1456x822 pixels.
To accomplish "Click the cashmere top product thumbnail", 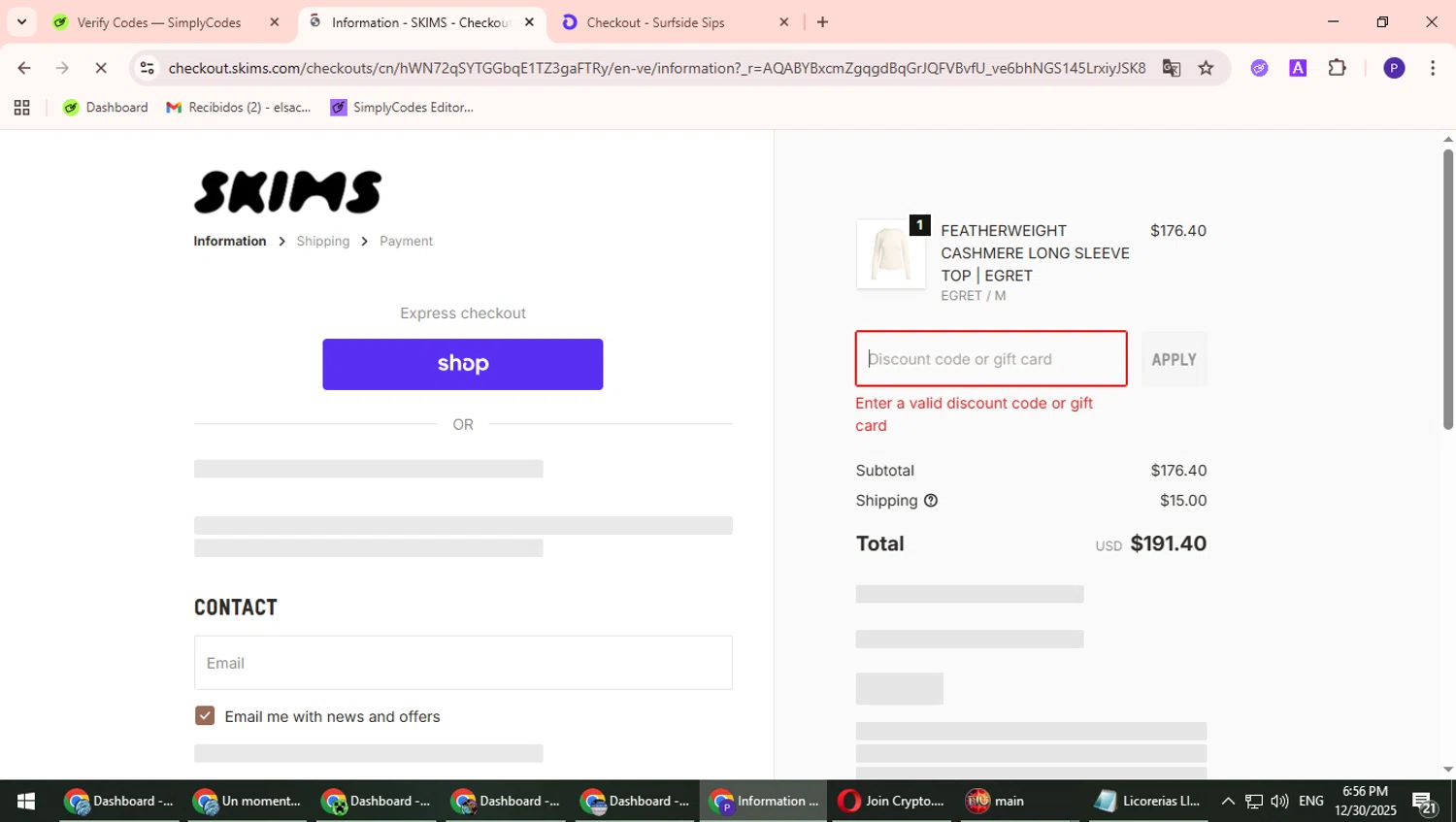I will point(890,254).
